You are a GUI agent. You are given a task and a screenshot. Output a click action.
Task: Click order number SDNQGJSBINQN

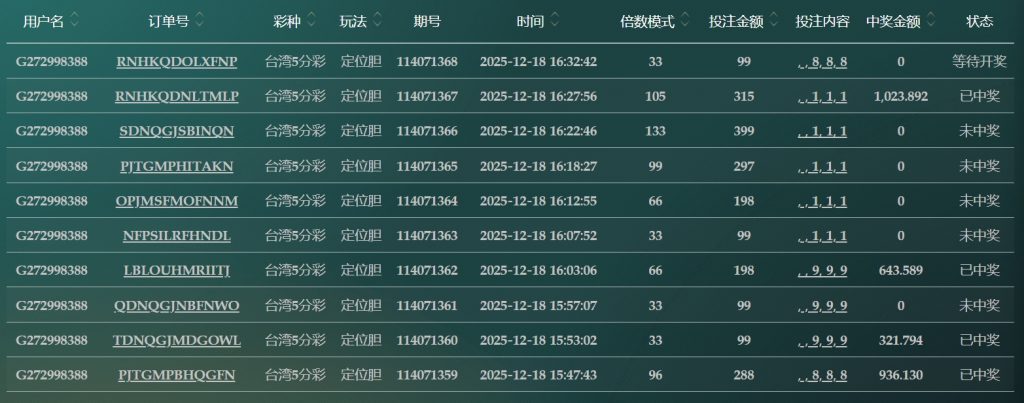click(x=177, y=131)
